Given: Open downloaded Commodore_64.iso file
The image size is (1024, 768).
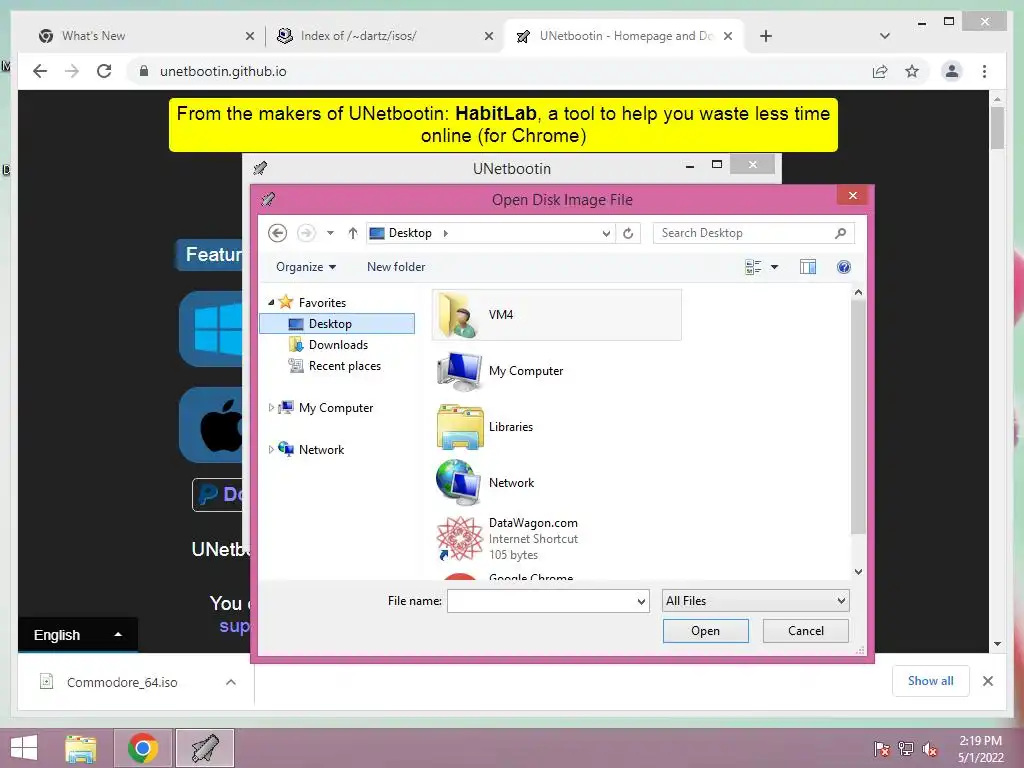Looking at the screenshot, I should pos(122,682).
